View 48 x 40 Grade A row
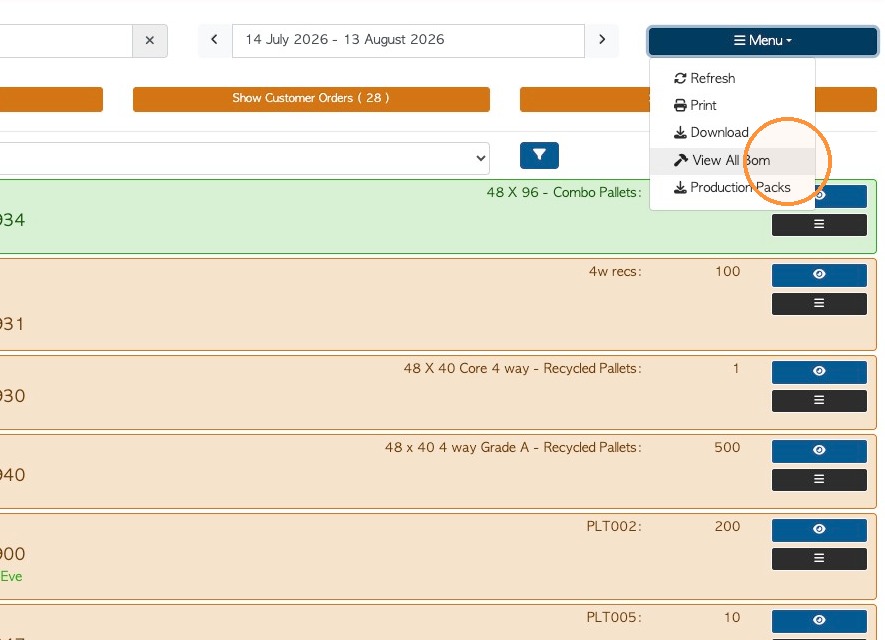The height and width of the screenshot is (640, 885). pos(819,450)
